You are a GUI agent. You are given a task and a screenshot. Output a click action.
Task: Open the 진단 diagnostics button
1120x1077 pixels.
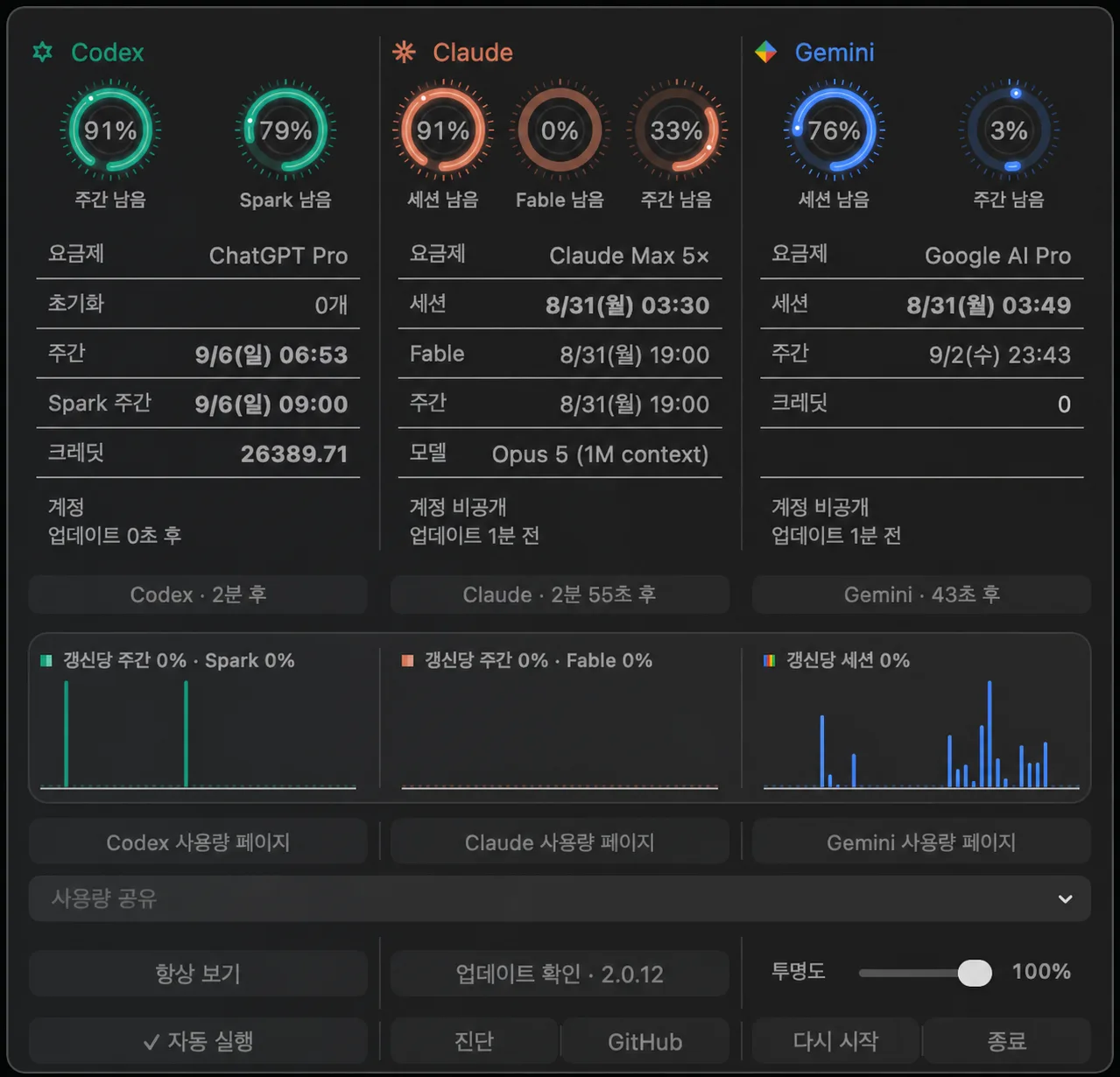pos(474,1041)
